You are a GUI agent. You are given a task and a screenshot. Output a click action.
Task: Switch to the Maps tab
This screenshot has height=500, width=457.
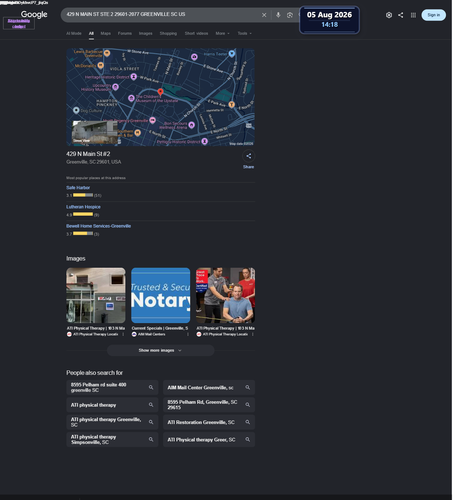(x=107, y=34)
